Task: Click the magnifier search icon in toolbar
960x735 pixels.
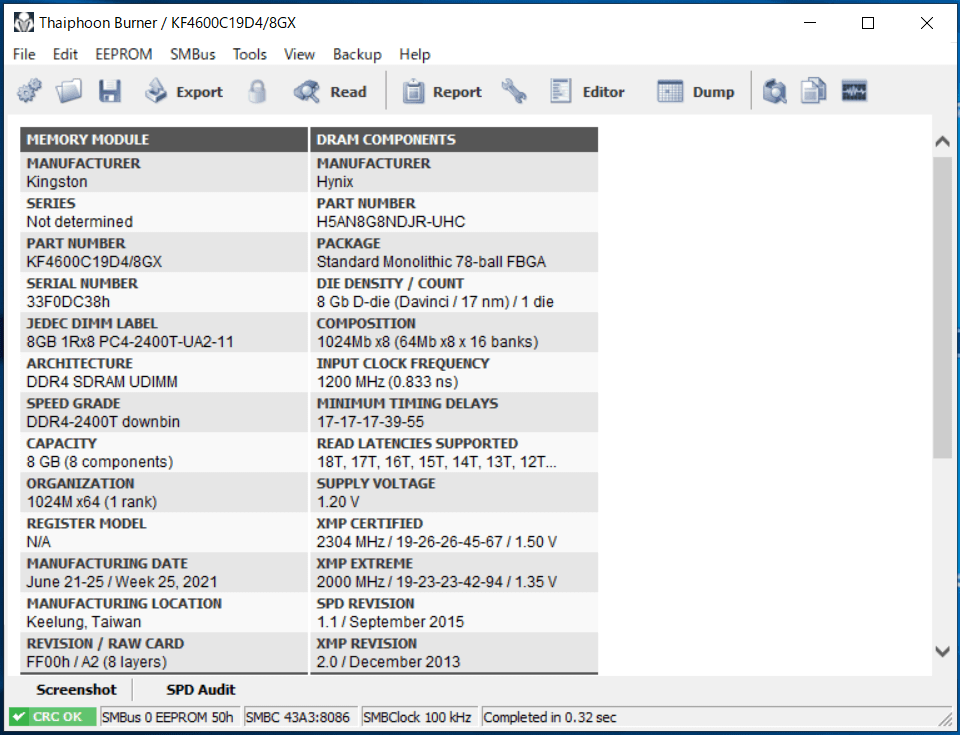Action: (774, 92)
